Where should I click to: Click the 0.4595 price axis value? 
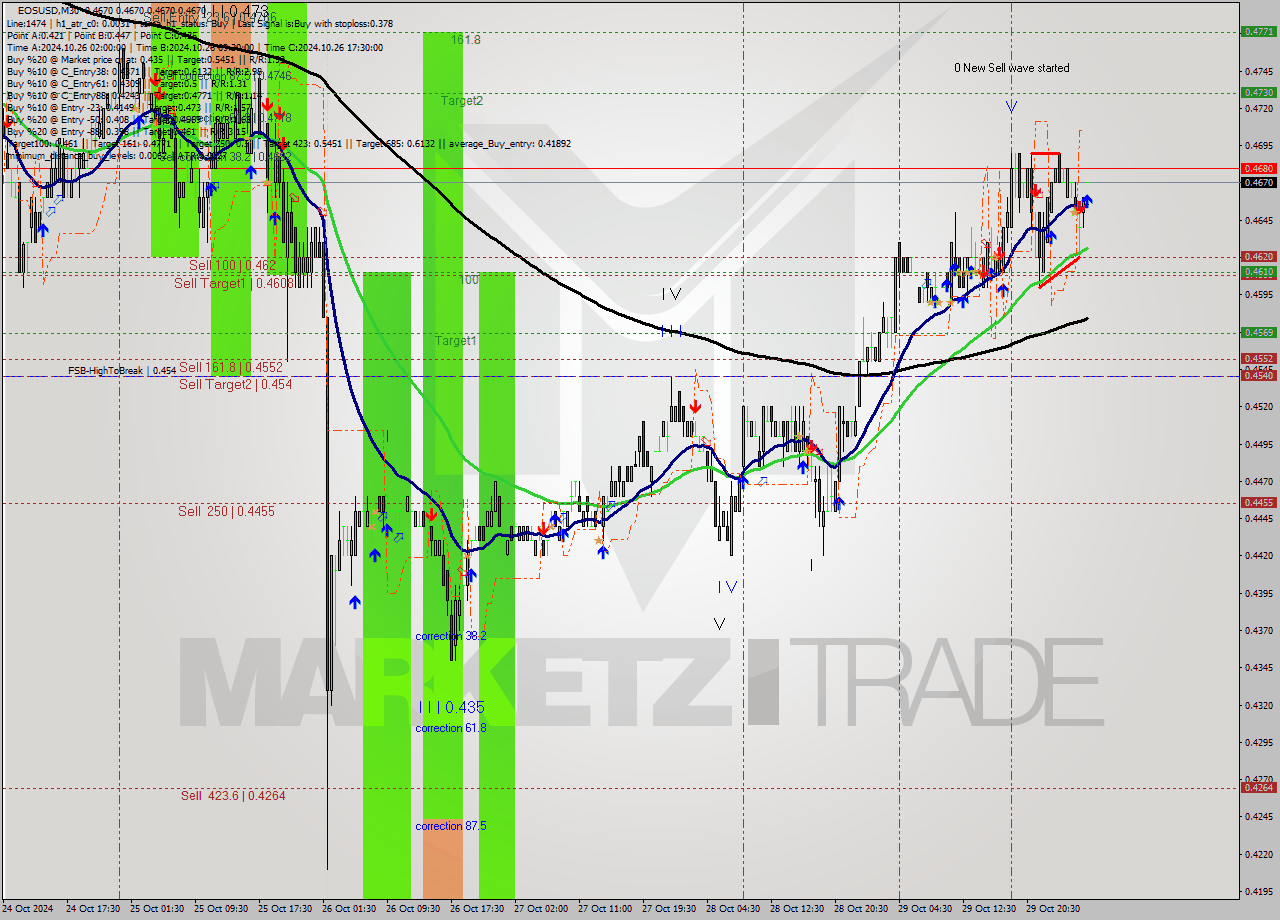1259,294
